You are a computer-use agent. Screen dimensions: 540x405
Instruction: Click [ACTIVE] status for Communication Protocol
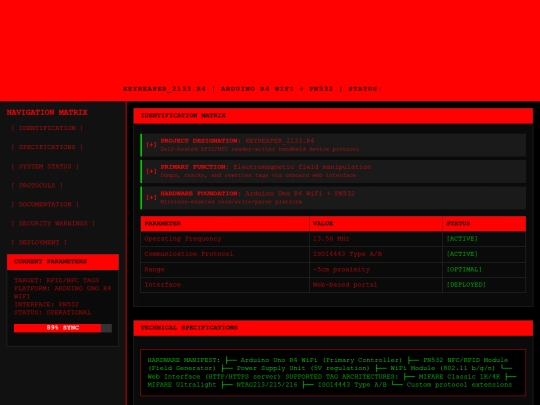[462, 254]
